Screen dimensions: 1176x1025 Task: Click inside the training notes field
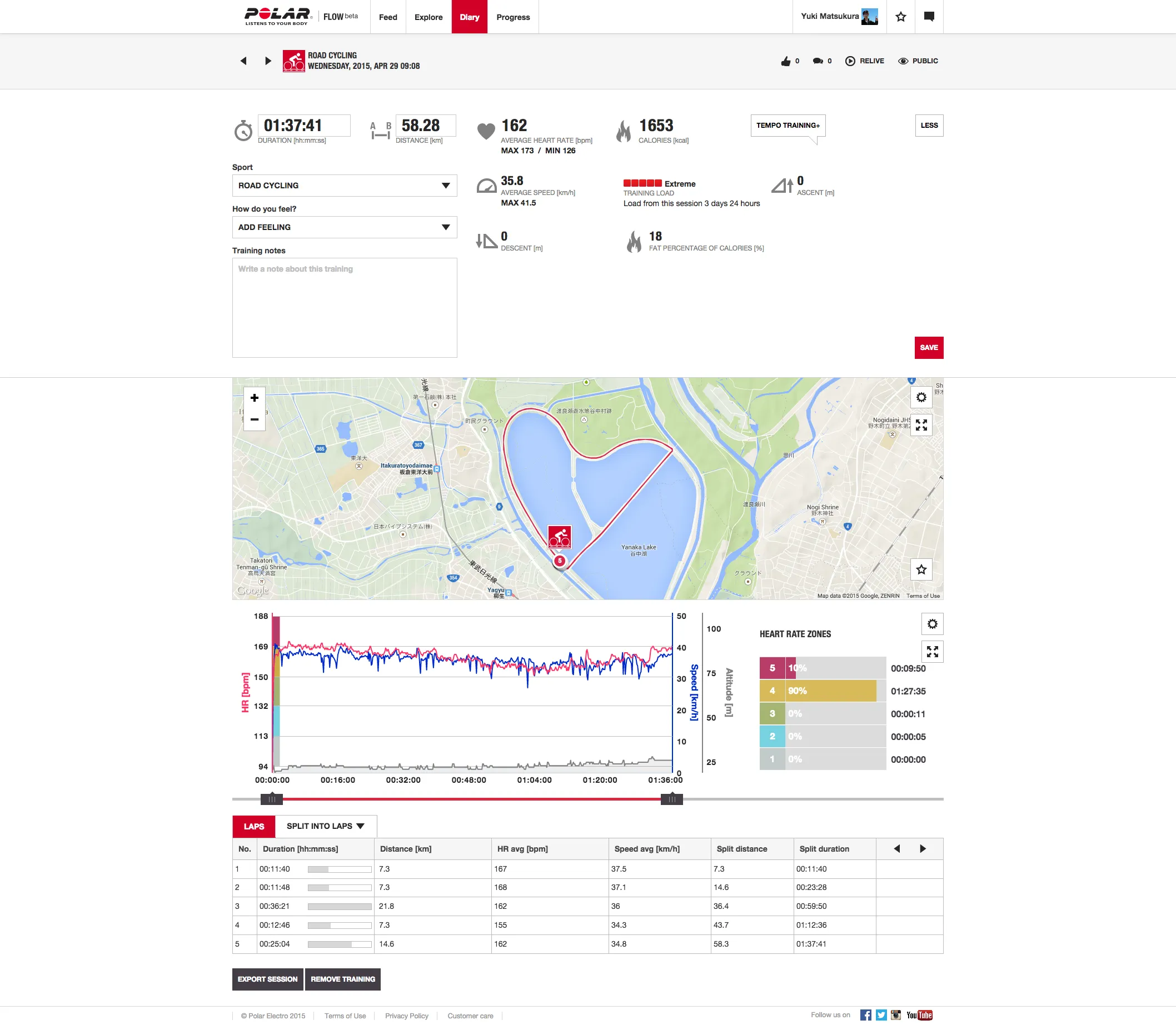point(344,307)
